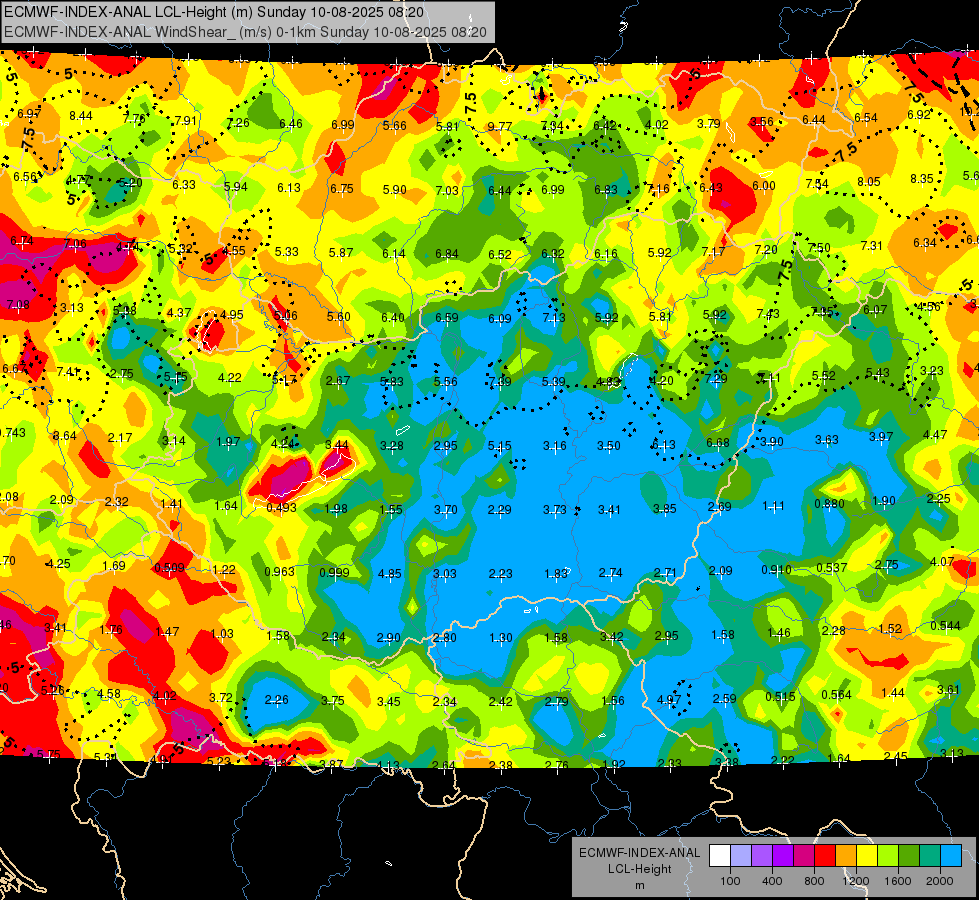Click the legend label 2000
The width and height of the screenshot is (979, 900).
coord(940,881)
